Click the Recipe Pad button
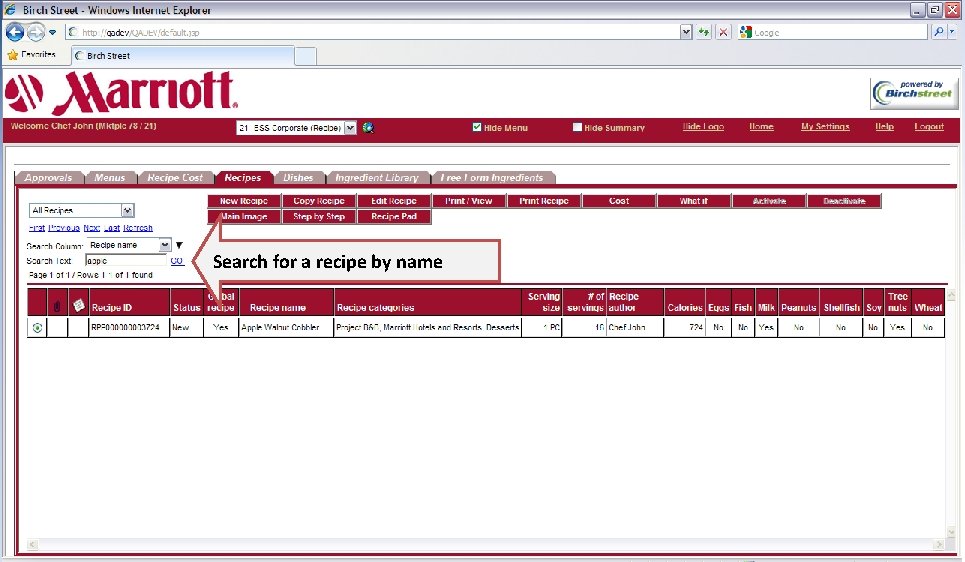This screenshot has height=562, width=965. tap(394, 217)
